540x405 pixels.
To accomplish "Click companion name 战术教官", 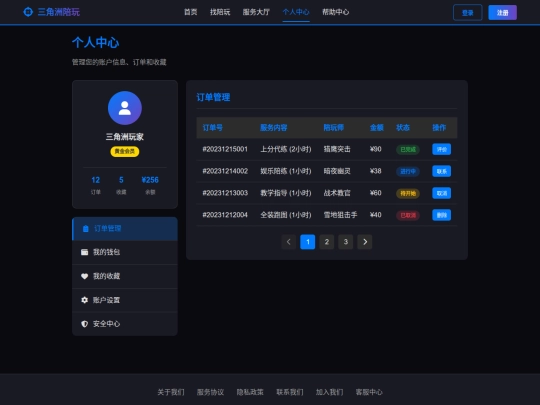I will (337, 193).
